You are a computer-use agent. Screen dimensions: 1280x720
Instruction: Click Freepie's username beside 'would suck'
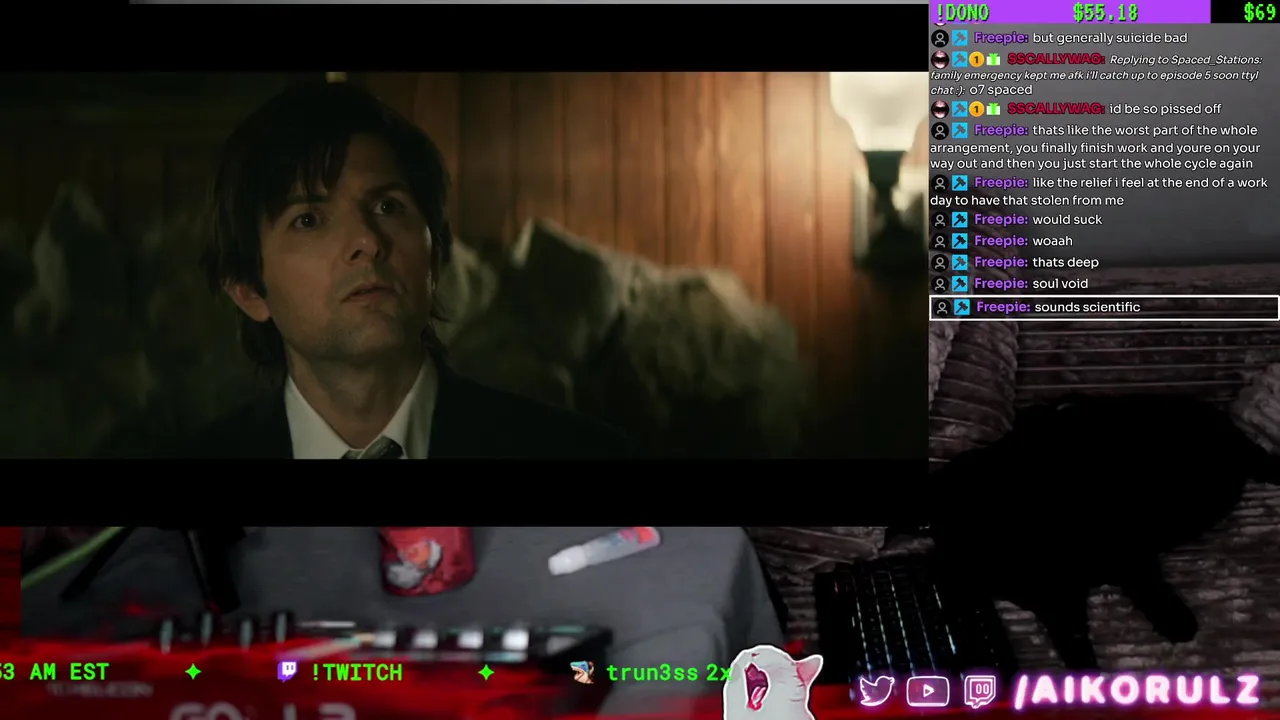1001,220
